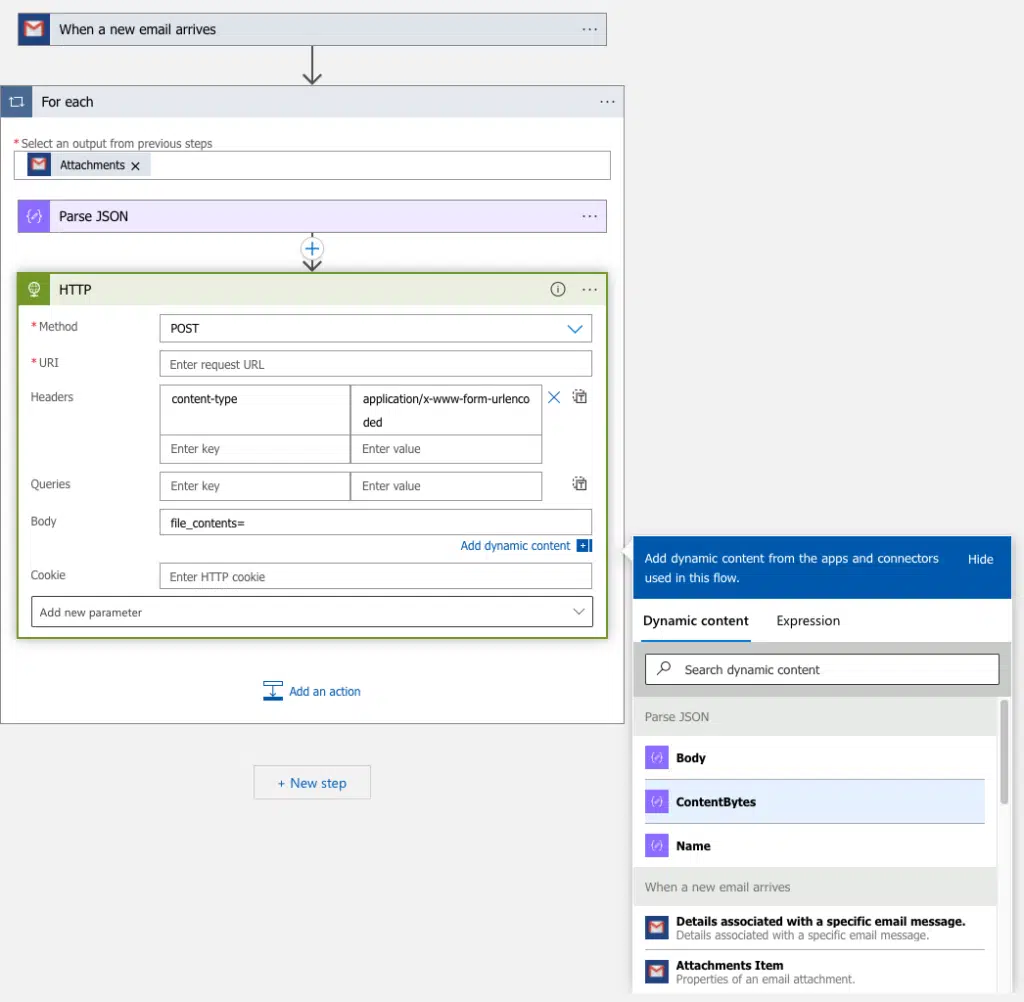Delete the content-type header row
The height and width of the screenshot is (1002, 1024).
[x=554, y=398]
